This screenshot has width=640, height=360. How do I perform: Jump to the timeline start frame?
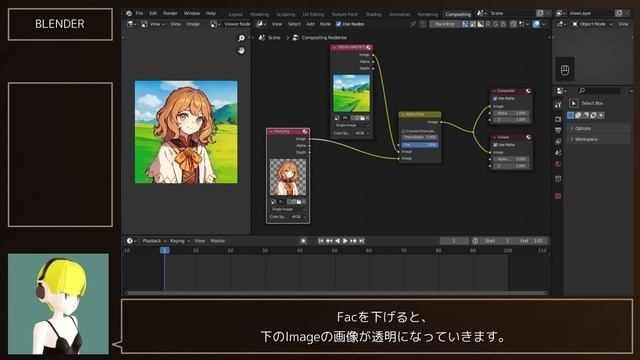click(x=321, y=241)
